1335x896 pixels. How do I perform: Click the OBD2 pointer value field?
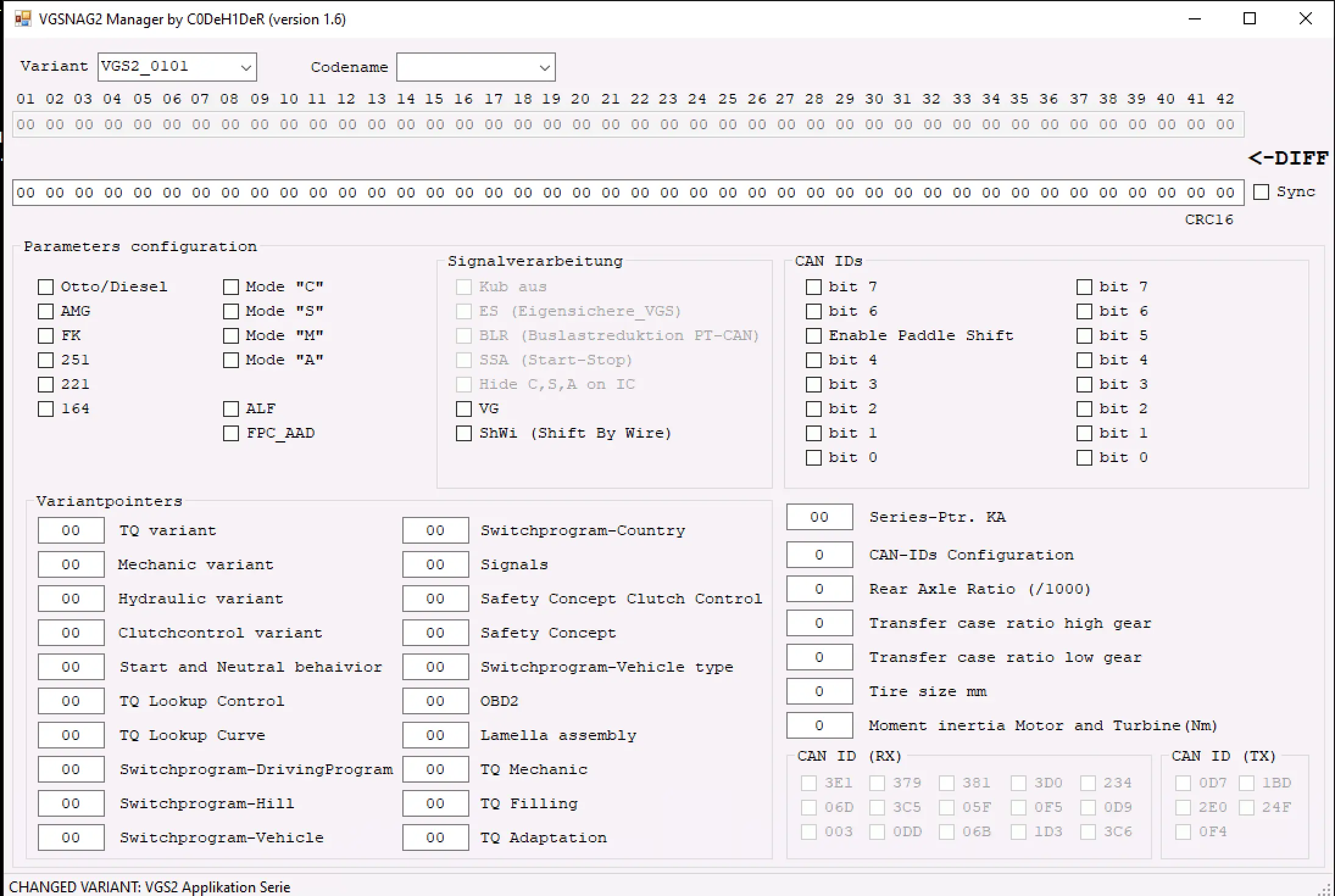435,701
